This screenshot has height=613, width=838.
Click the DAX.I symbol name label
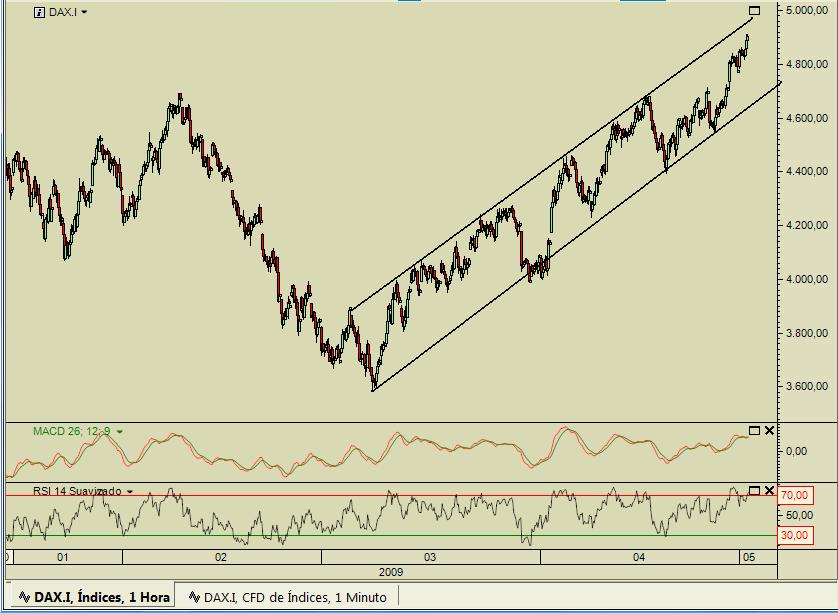coord(63,12)
